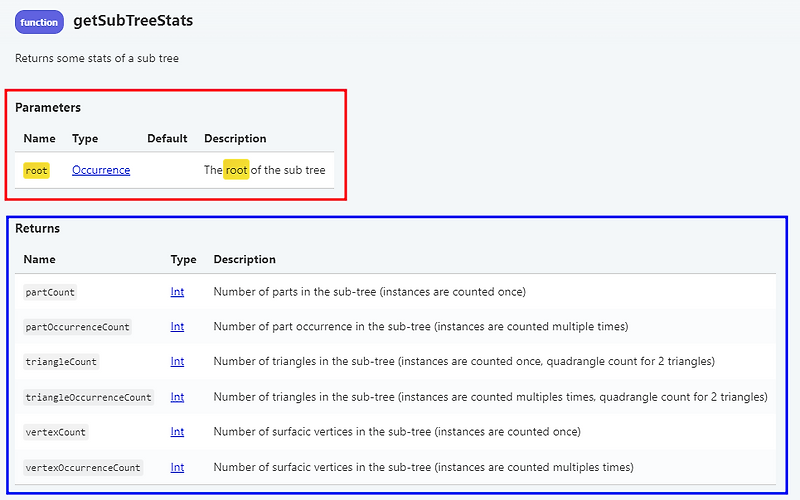Viewport: 800px width, 500px height.
Task: Click the vertexOccurrenceCount return name
Action: click(x=83, y=468)
